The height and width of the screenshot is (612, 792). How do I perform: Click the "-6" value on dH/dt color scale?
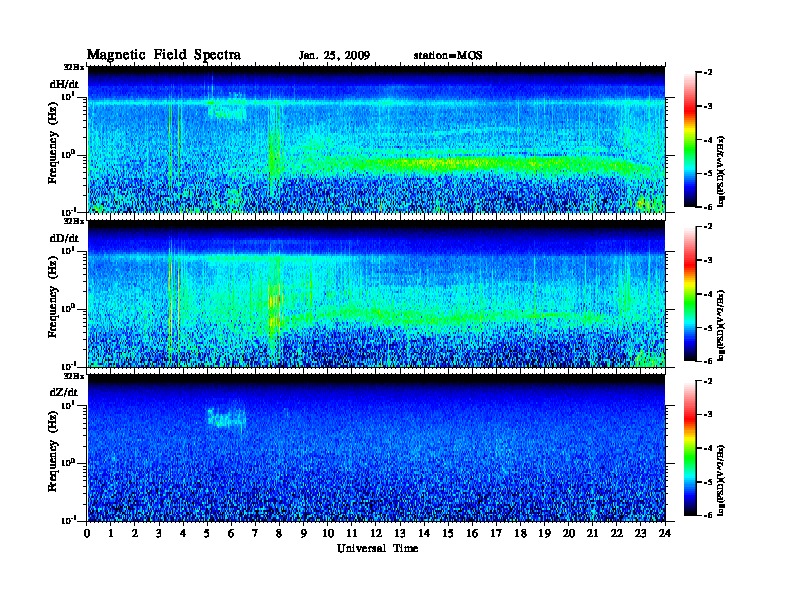tap(708, 207)
